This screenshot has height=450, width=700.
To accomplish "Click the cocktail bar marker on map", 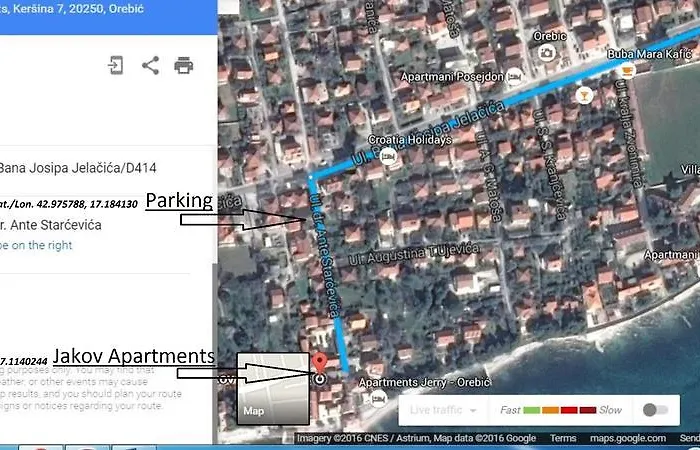I will tap(583, 94).
